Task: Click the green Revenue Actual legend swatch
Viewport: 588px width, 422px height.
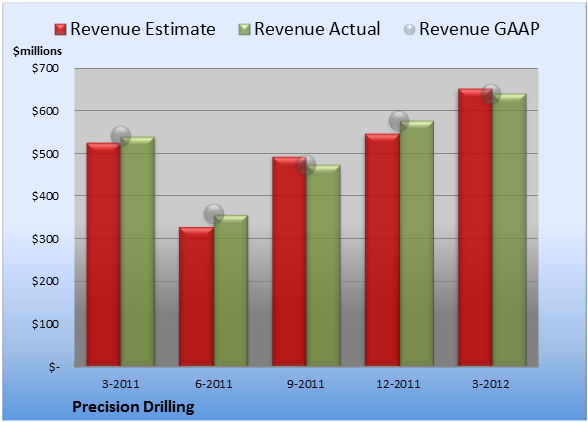Action: click(244, 30)
